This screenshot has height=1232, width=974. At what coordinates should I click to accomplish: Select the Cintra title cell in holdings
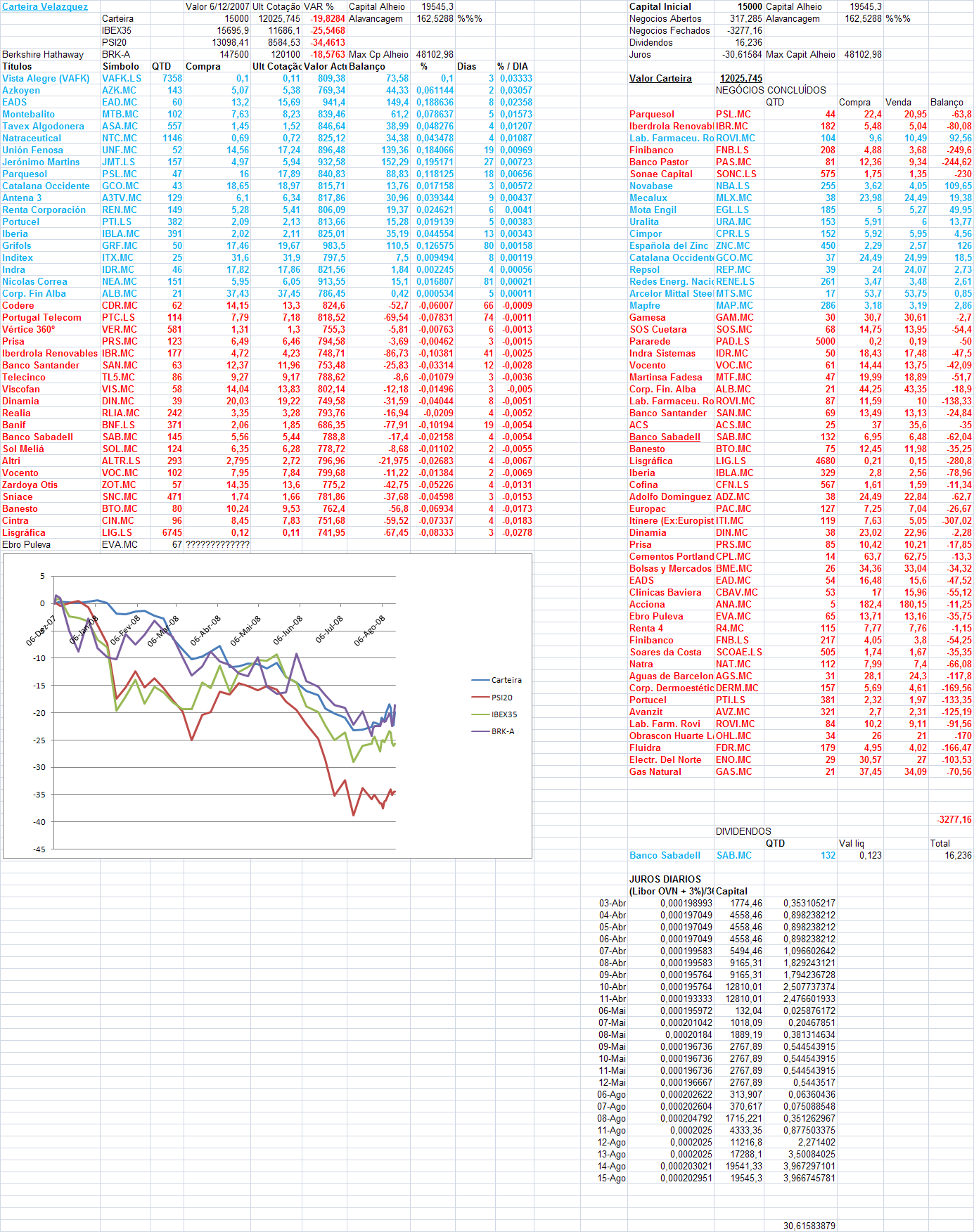(15, 521)
